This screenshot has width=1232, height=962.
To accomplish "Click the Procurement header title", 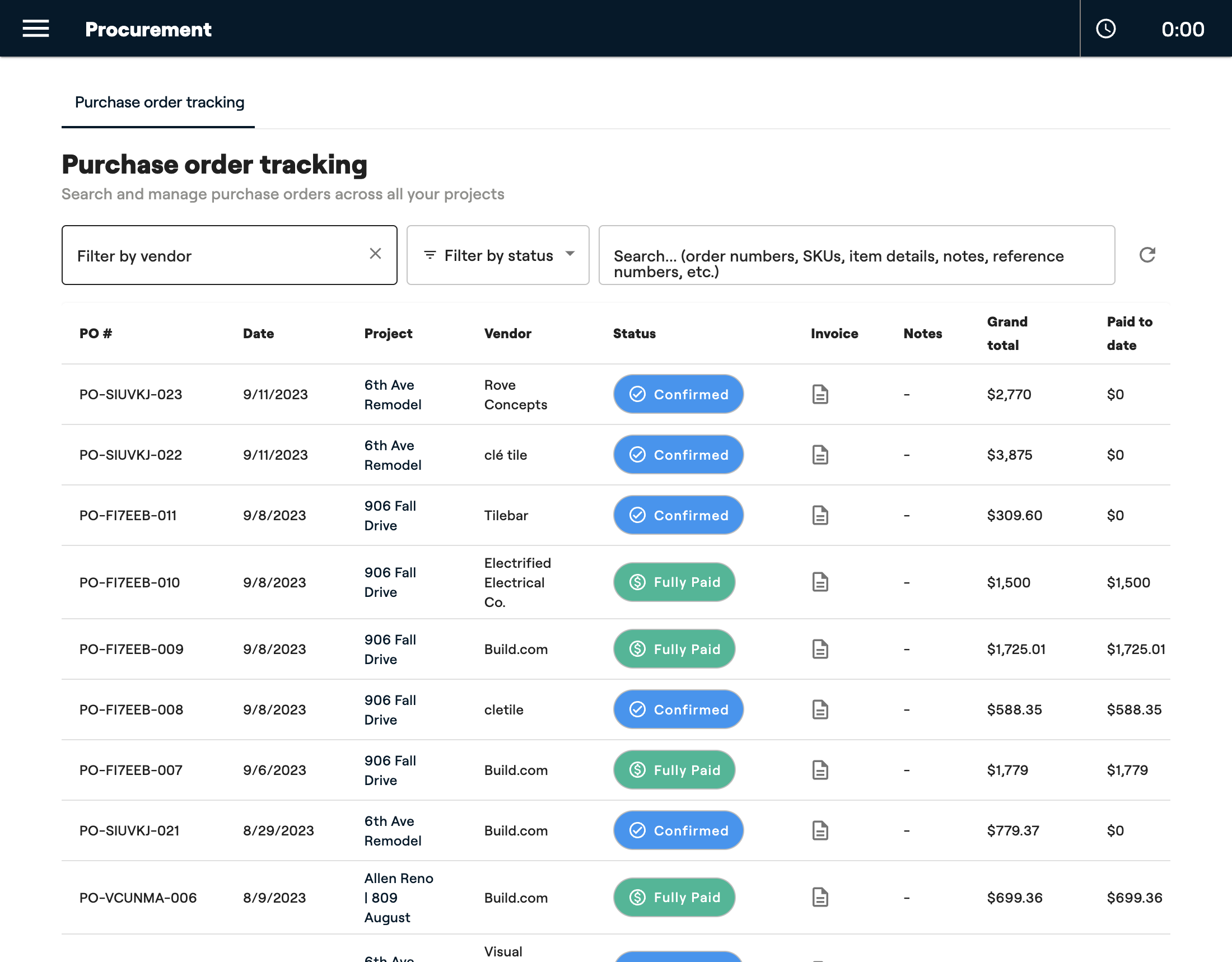I will click(148, 29).
